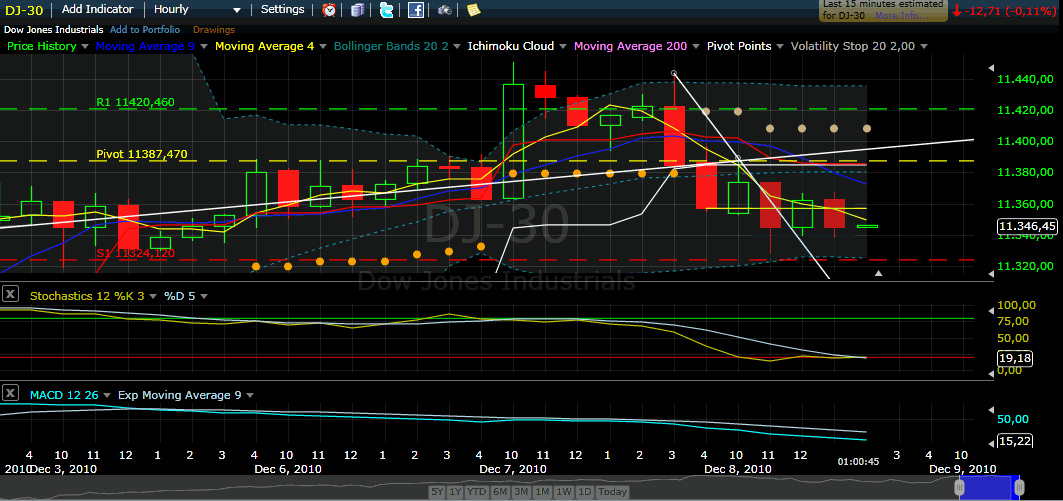Image resolution: width=1063 pixels, height=501 pixels.
Task: Click the drawn trendline's circle anchor point
Action: 673,73
